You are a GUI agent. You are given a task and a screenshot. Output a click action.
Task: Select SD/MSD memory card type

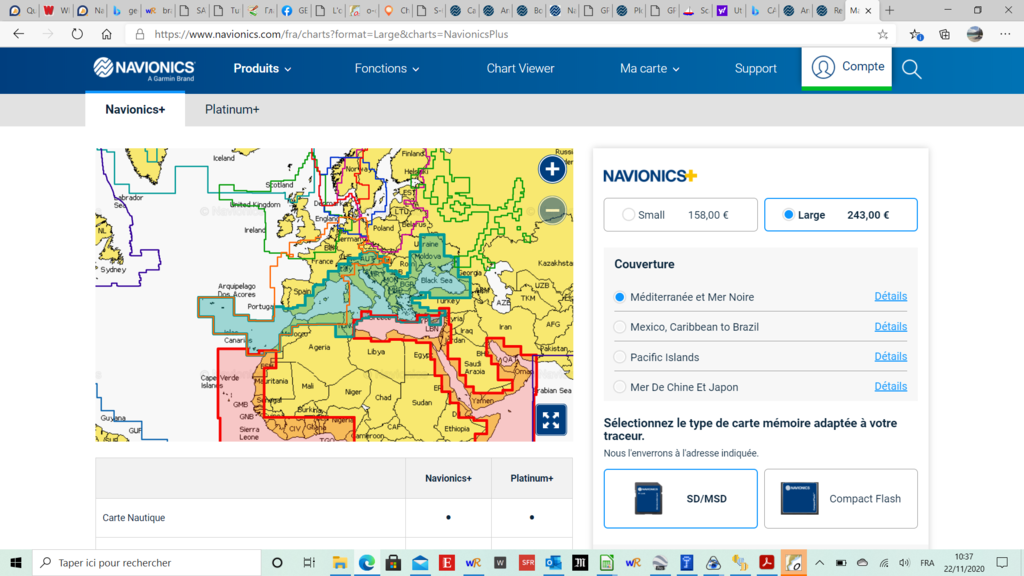[x=680, y=498]
